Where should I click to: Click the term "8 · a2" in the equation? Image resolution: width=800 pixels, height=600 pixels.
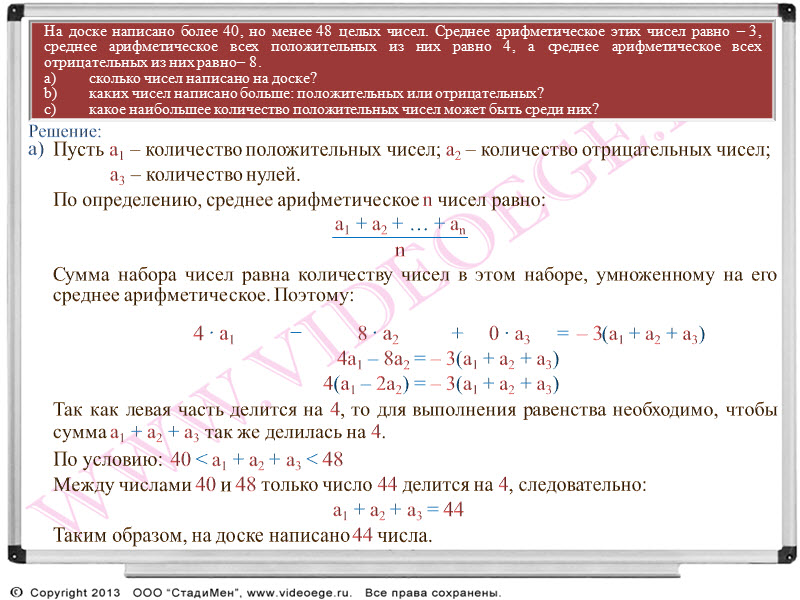coord(378,334)
